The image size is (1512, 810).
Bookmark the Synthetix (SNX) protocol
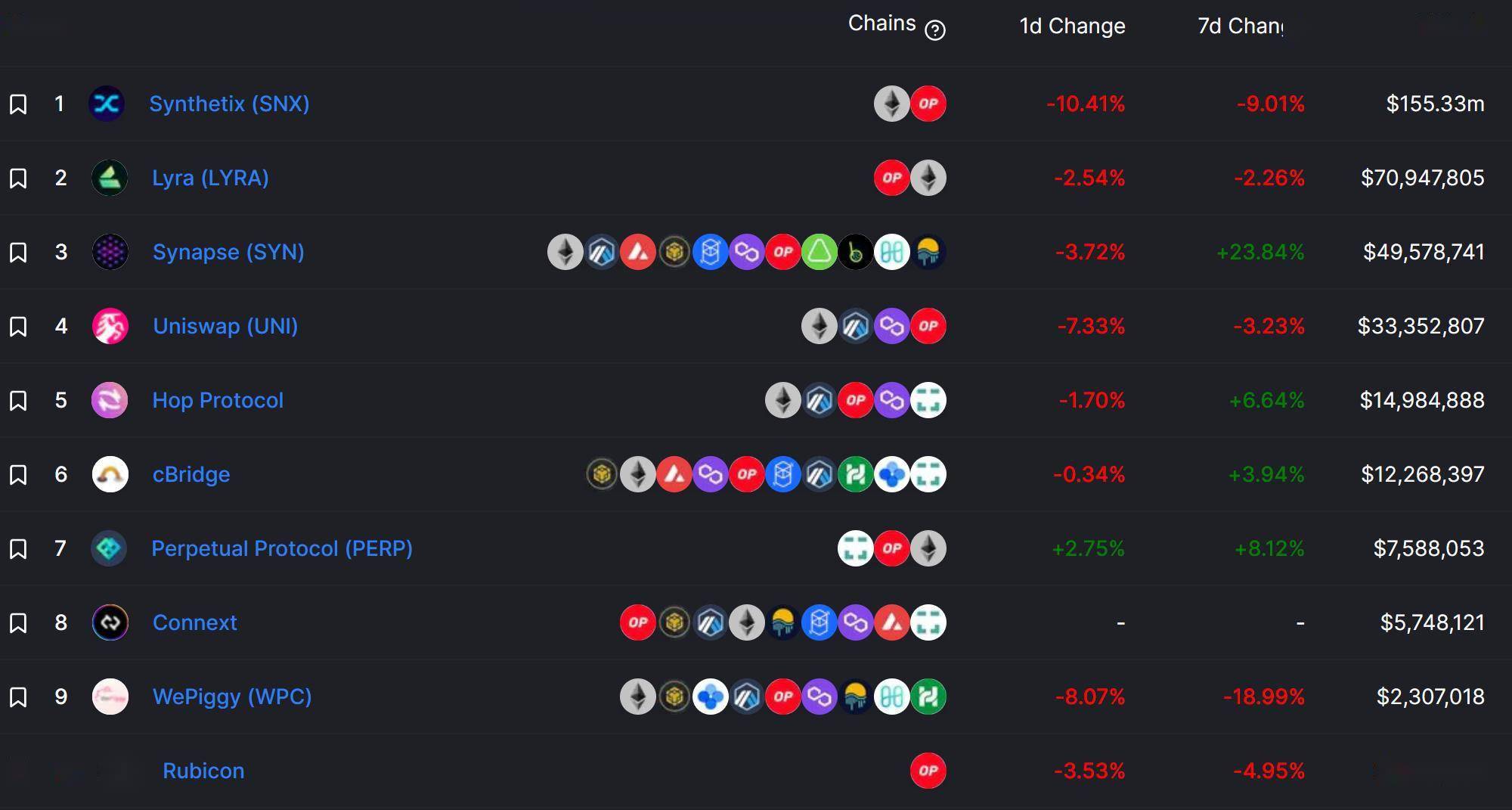pos(18,104)
